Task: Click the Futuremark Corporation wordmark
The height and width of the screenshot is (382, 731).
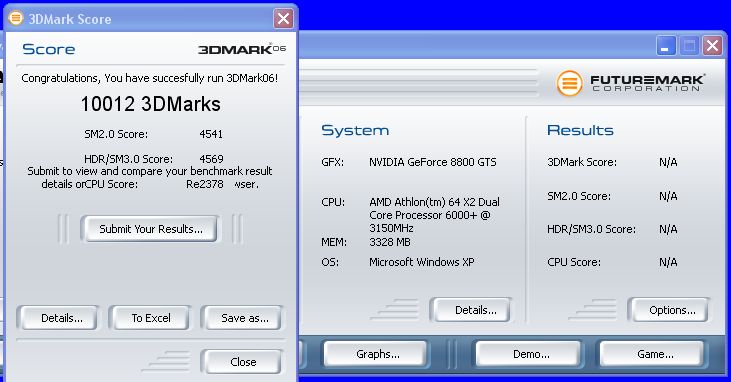Action: 647,83
